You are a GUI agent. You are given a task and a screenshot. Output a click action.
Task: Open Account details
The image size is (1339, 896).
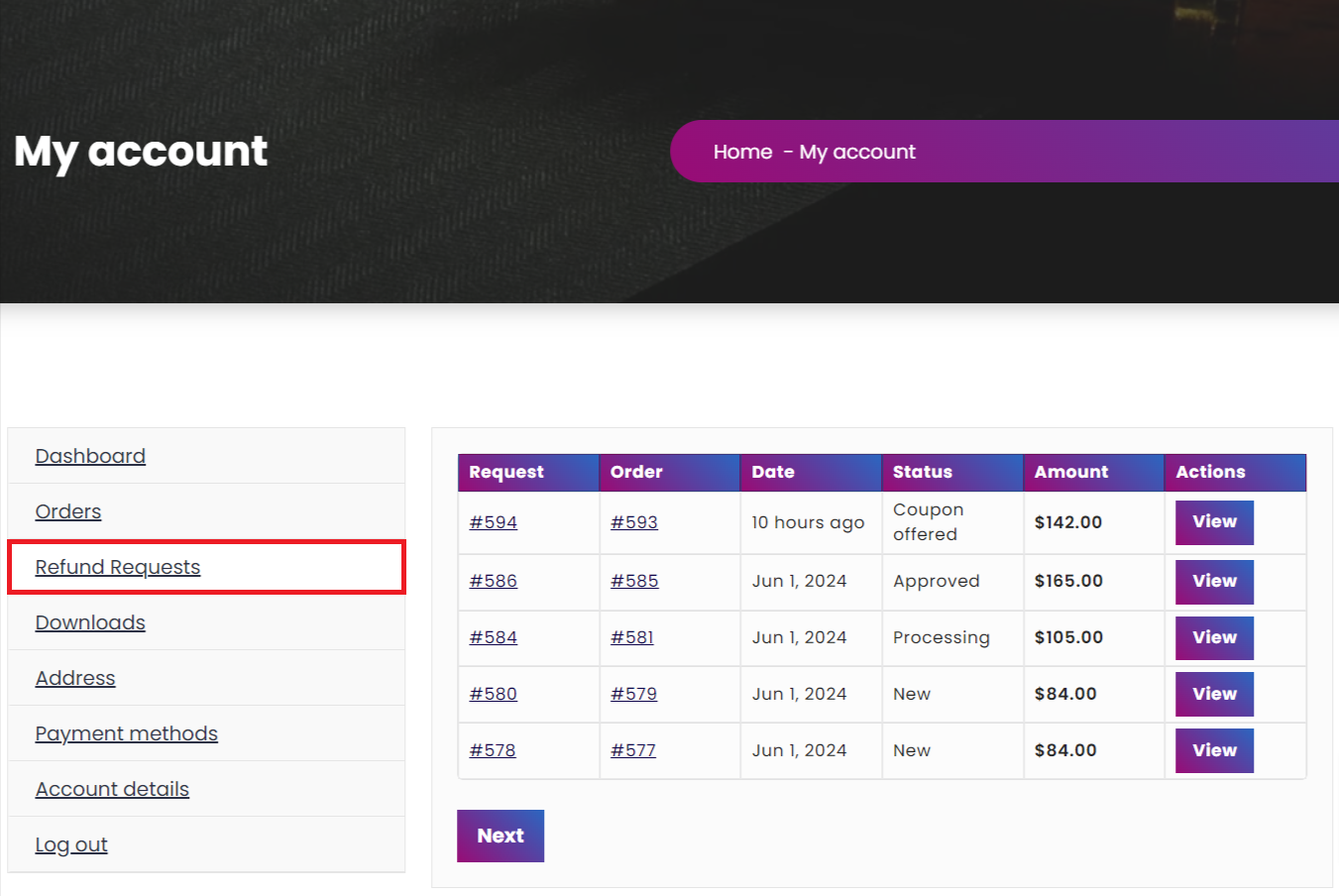click(112, 789)
